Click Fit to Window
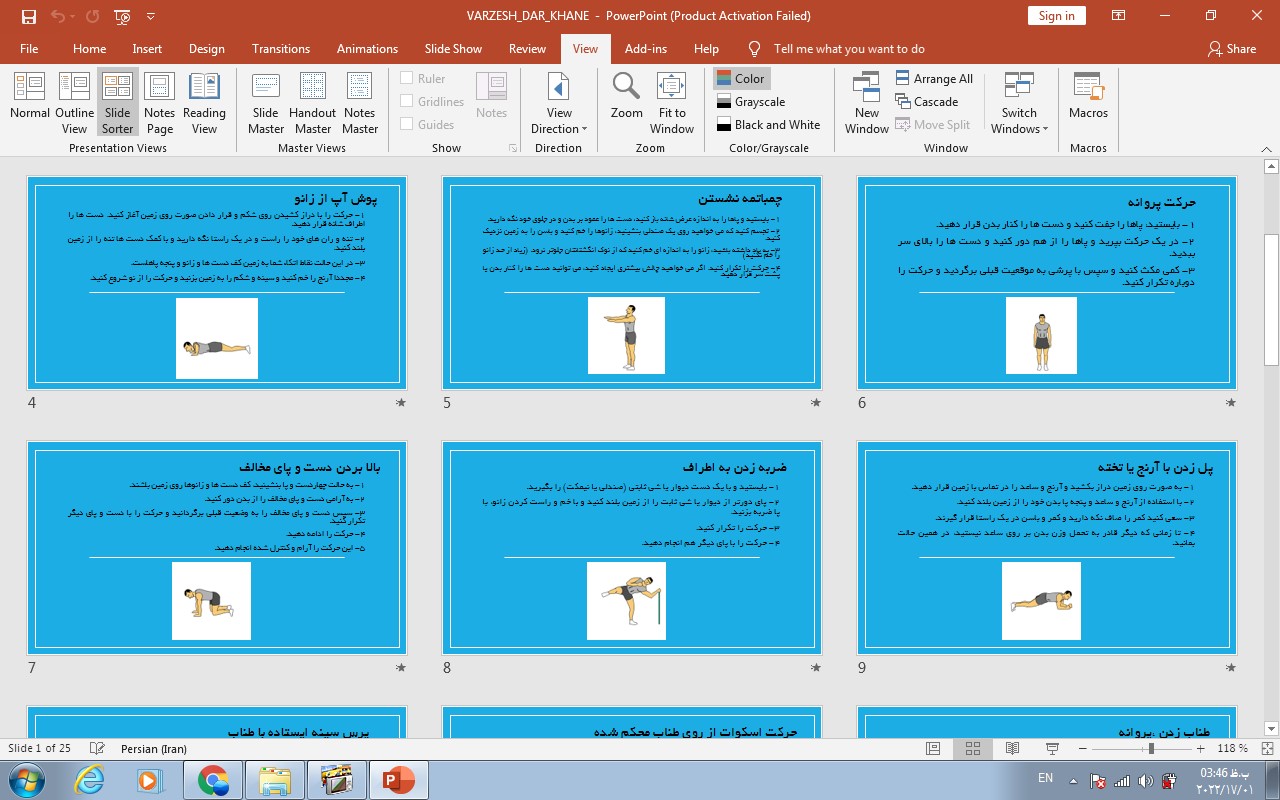 pos(672,101)
